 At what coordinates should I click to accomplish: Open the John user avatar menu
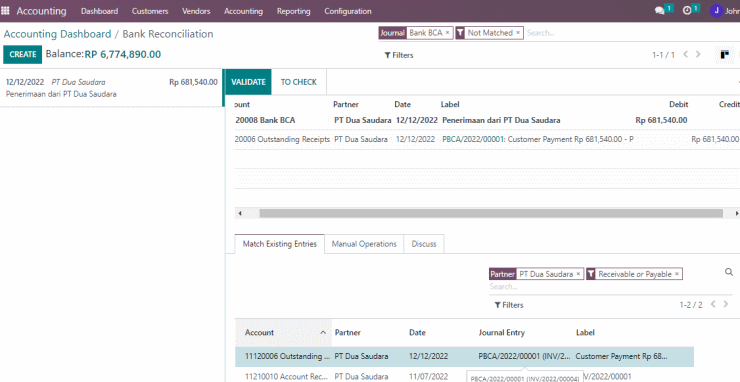coord(716,11)
